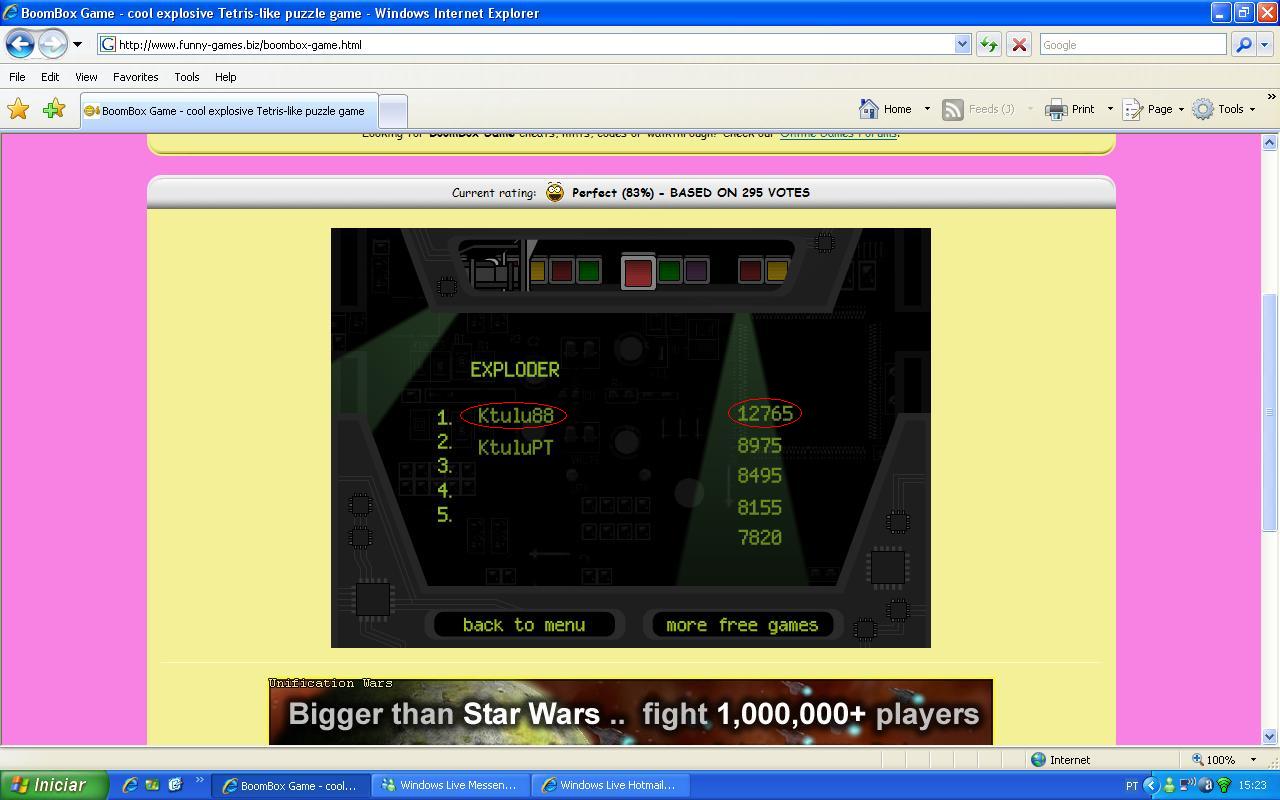Click the green wireless network tray icon
Viewport: 1280px width, 800px height.
click(x=1224, y=785)
